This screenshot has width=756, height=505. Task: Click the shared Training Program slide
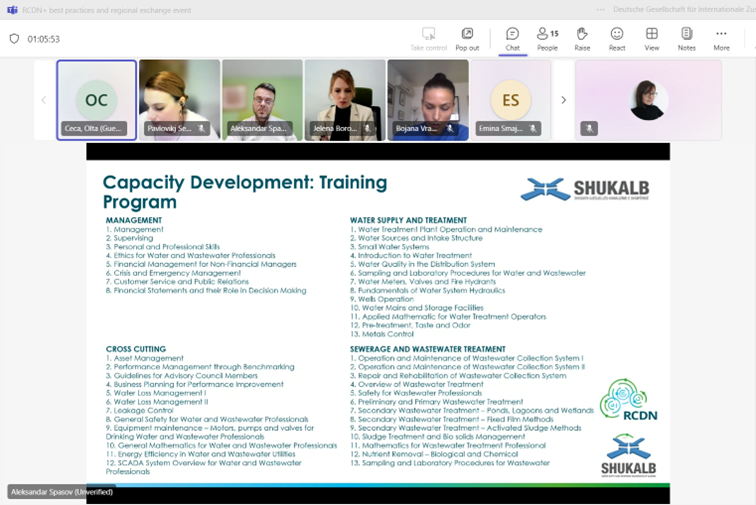point(378,318)
